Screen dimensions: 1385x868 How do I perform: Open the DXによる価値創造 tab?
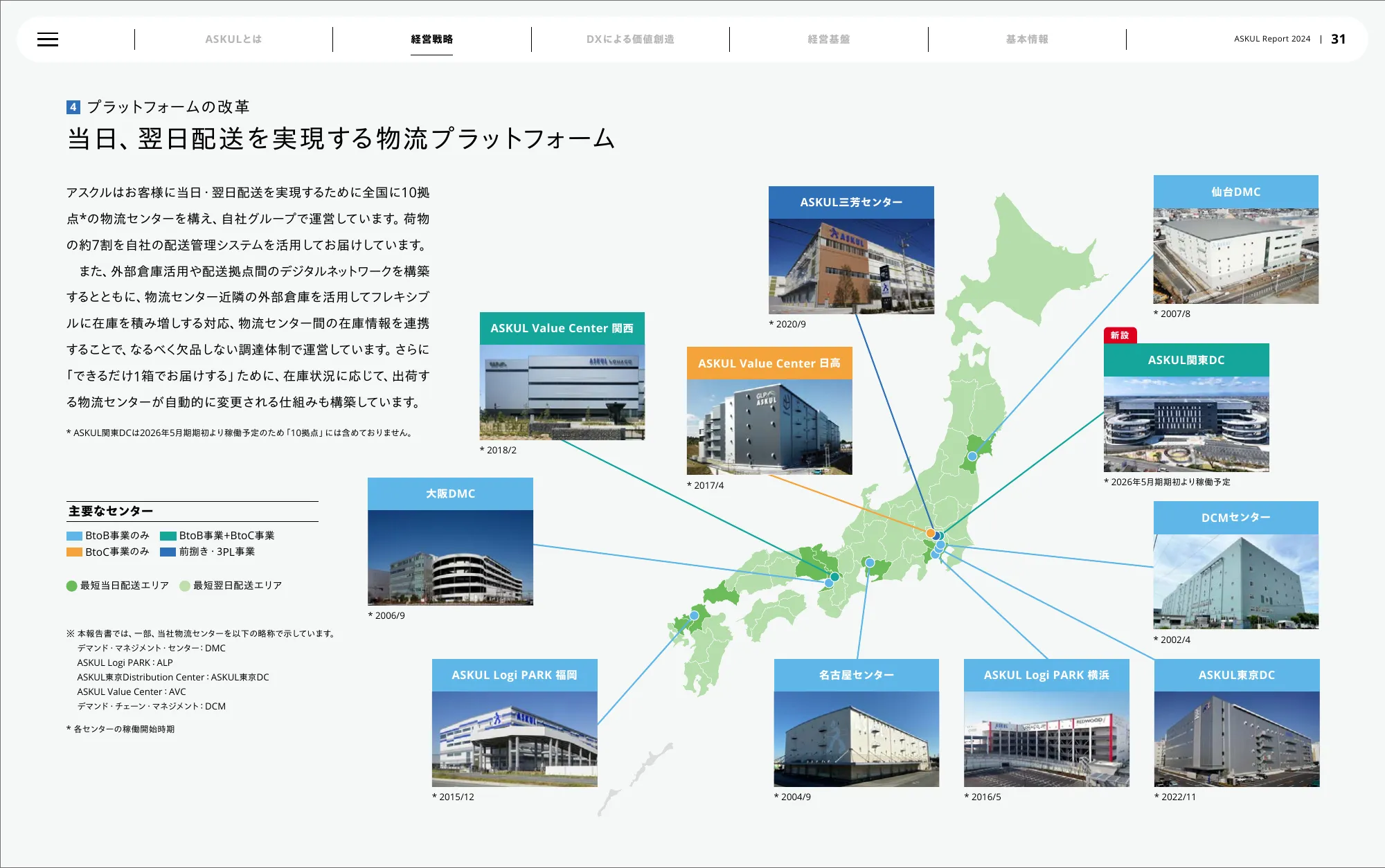pyautogui.click(x=630, y=39)
